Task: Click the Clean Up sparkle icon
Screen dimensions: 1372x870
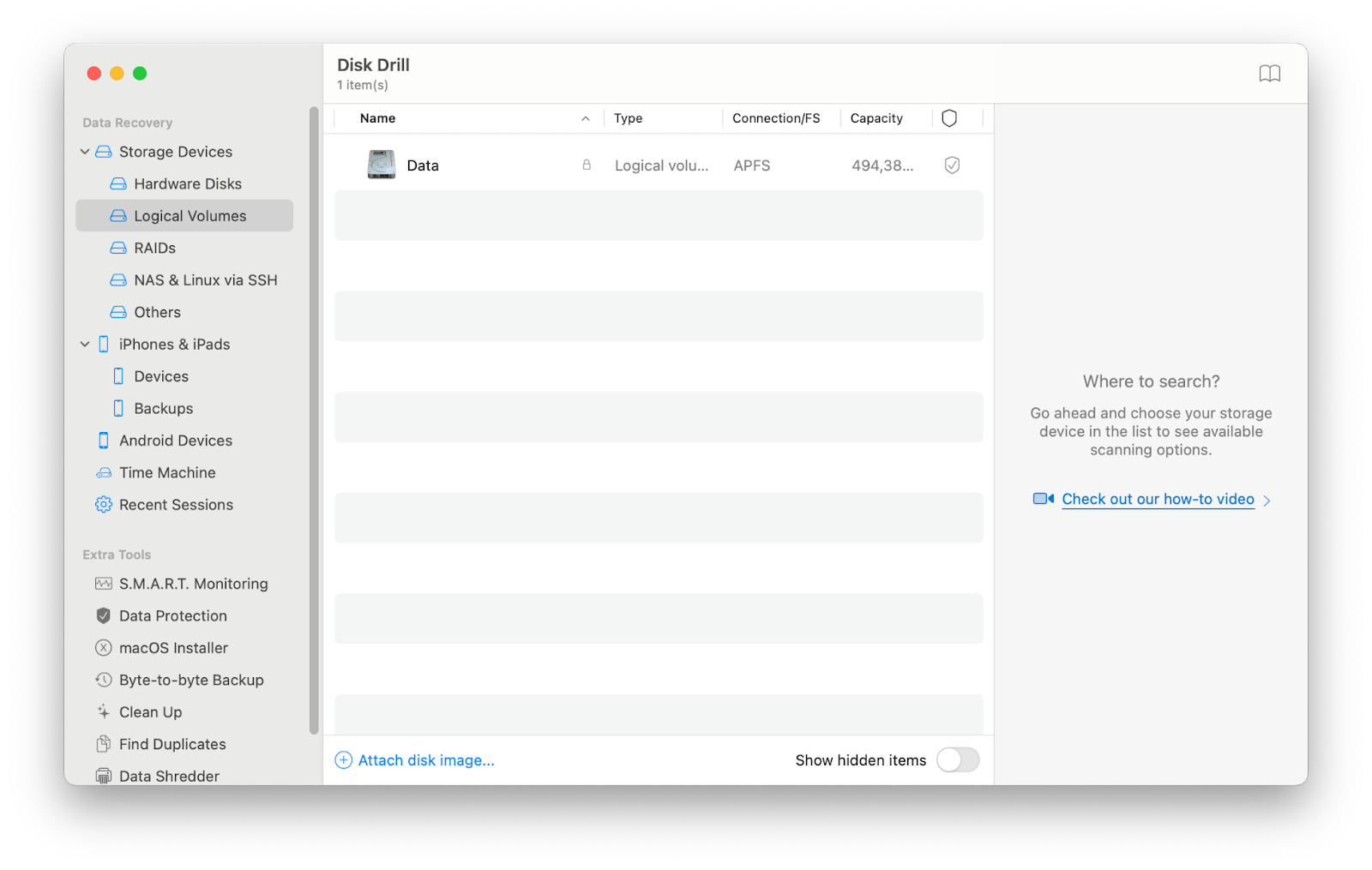Action: [x=104, y=711]
